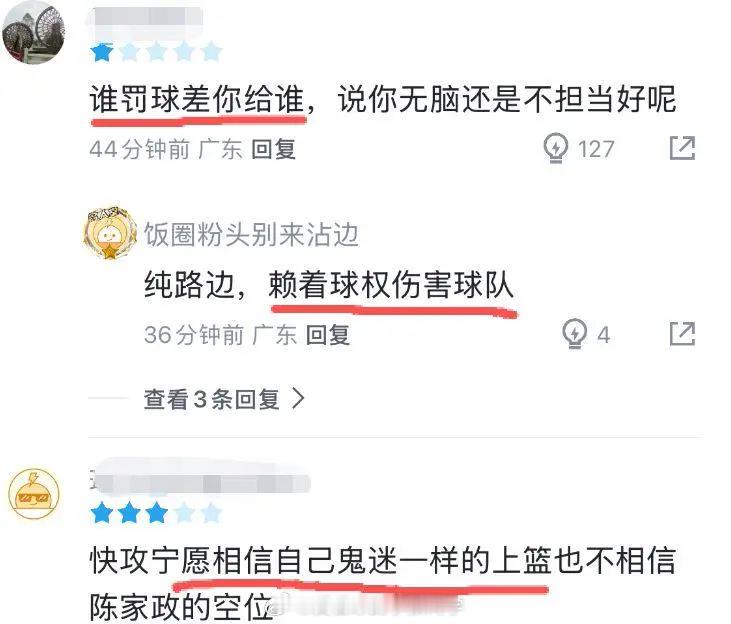Open the sunglasses emoji avatar profile
Viewport: 731px width, 624px height.
click(x=34, y=494)
